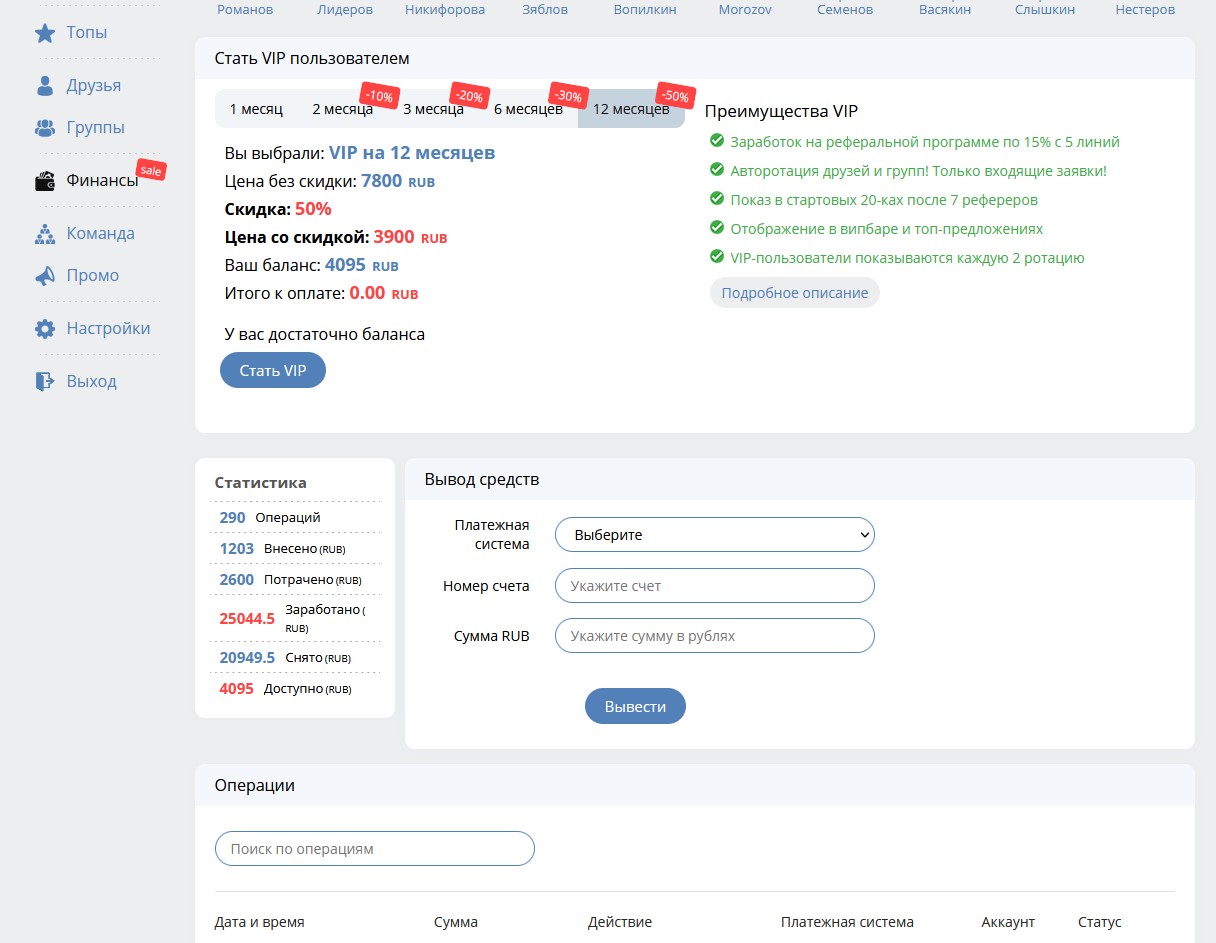
Task: Click the checkmark beside VIP-пользователи показываются
Action: 716,257
